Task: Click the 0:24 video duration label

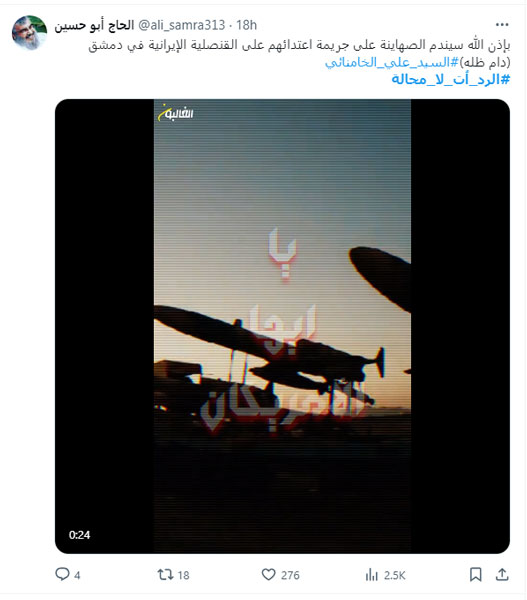Action: point(79,535)
